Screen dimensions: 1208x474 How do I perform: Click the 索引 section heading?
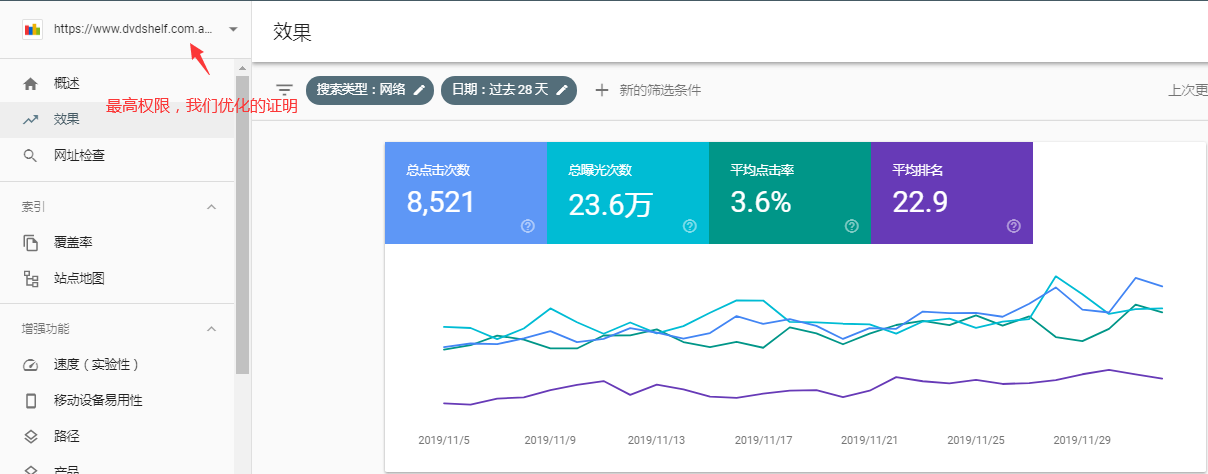[33, 207]
